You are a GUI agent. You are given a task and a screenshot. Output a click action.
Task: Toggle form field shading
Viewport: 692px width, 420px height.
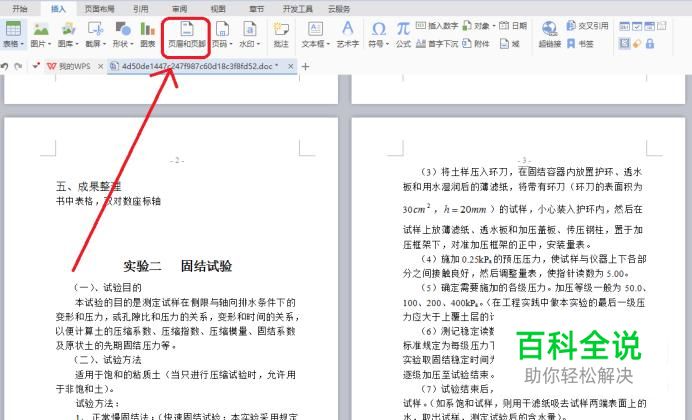pyautogui.click(x=624, y=43)
